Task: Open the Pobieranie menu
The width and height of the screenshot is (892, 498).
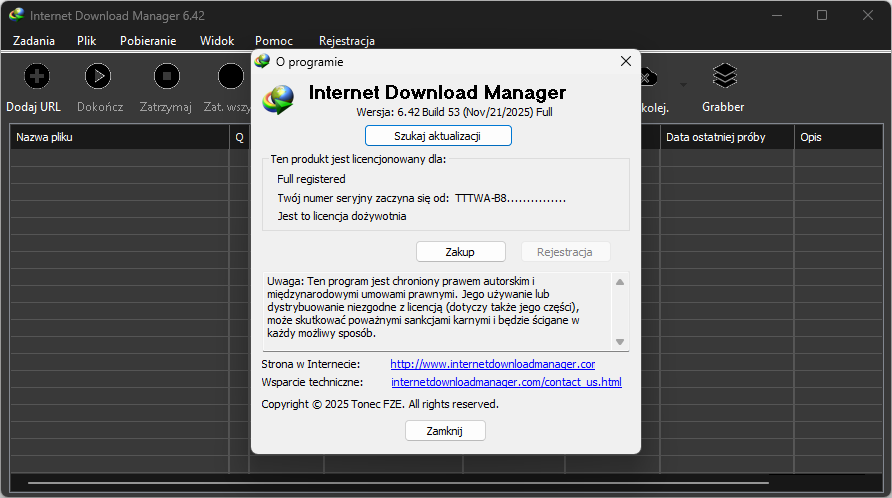Action: pyautogui.click(x=148, y=41)
